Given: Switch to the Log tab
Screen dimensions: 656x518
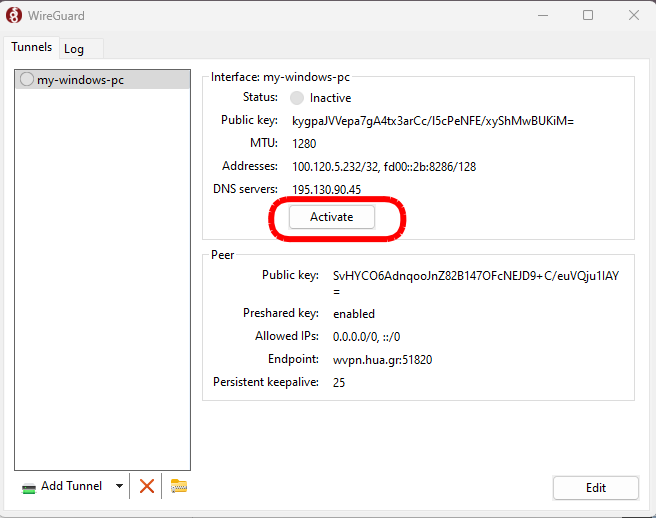Looking at the screenshot, I should [x=74, y=49].
